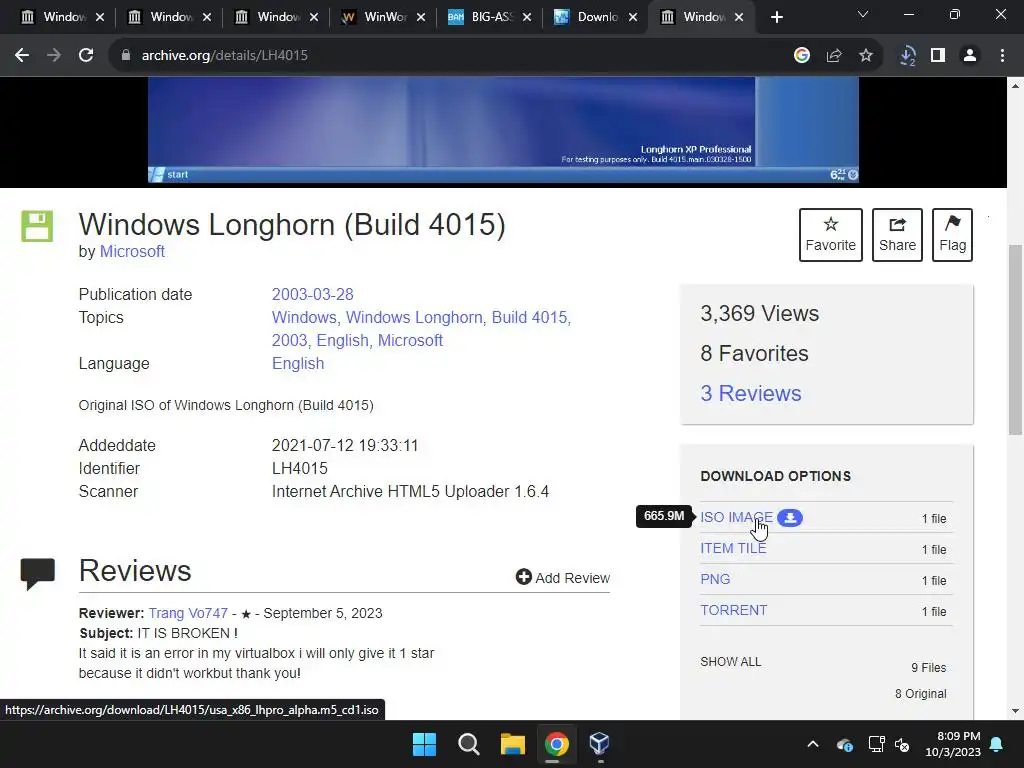This screenshot has width=1024, height=768.
Task: Click SHOW ALL download files
Action: [731, 662]
